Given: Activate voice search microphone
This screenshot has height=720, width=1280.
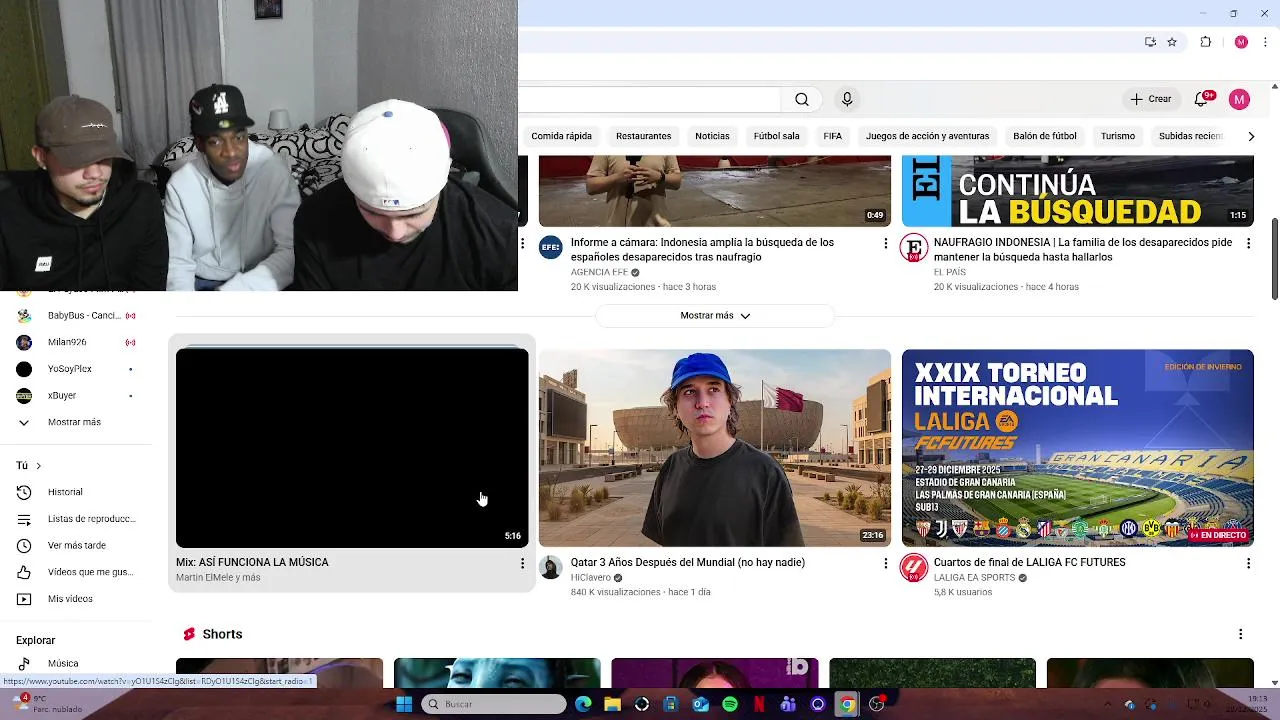Looking at the screenshot, I should pos(847,99).
